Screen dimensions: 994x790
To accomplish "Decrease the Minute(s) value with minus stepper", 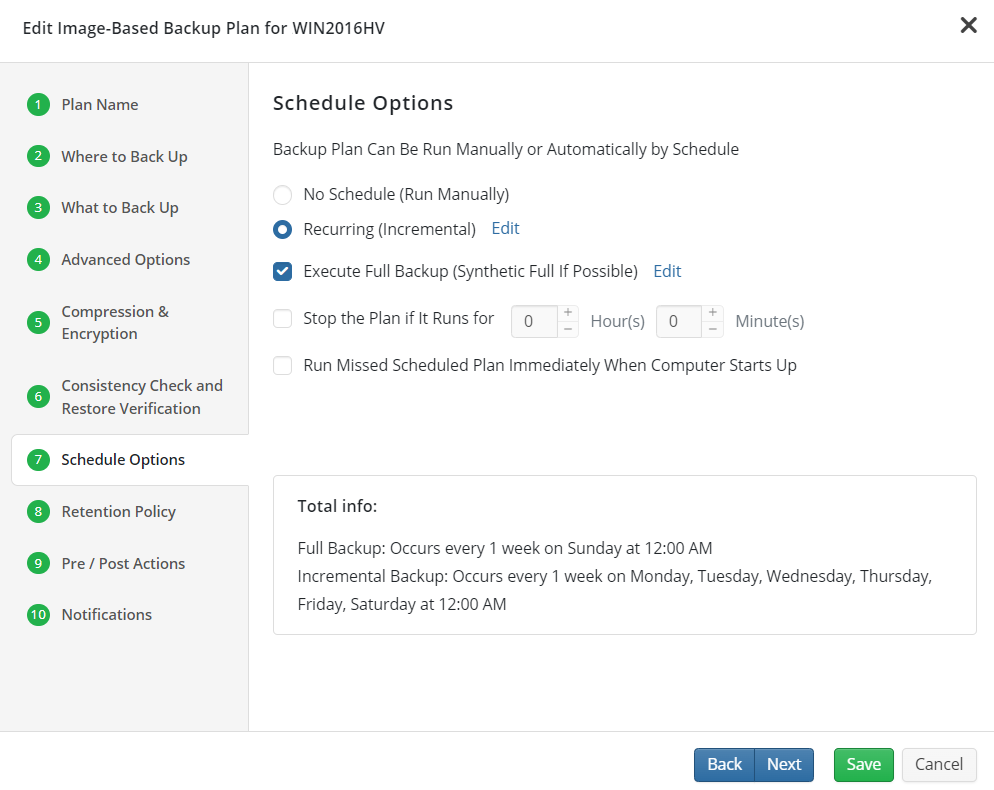I will (713, 329).
